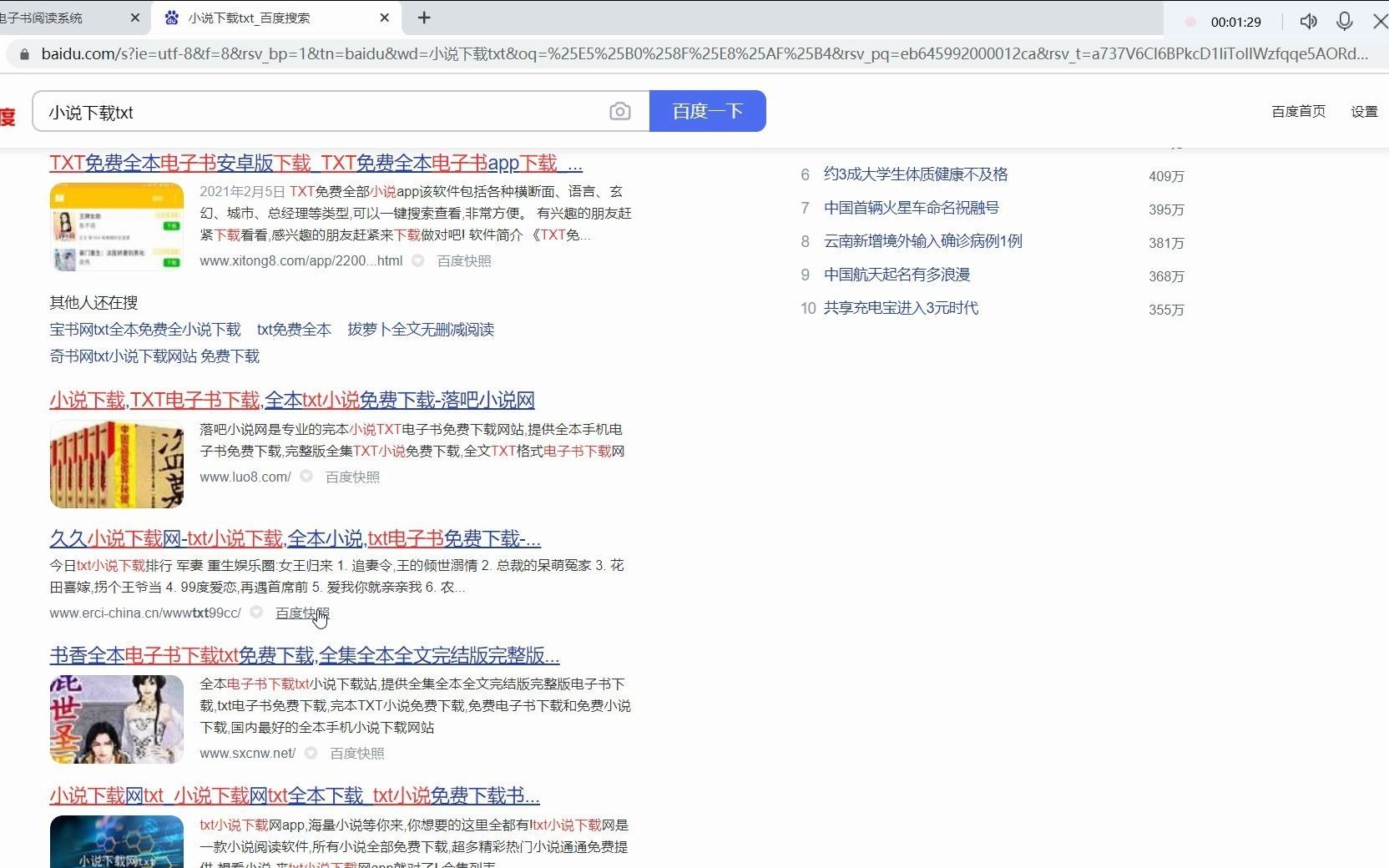Viewport: 1389px width, 868px height.
Task: Click the Baidu logo at the header's left edge
Action: tap(8, 116)
